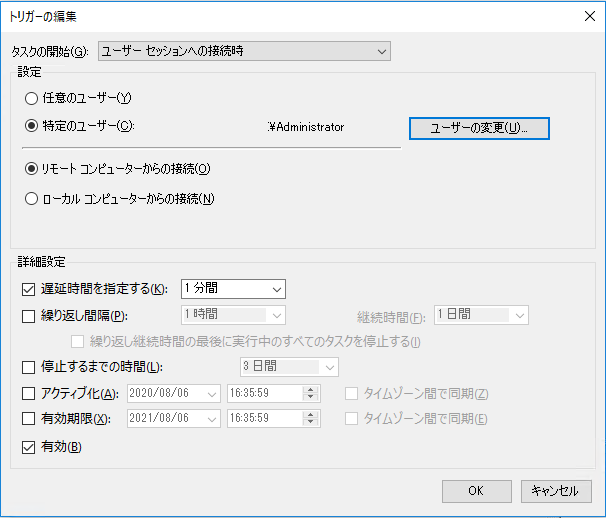Enable the 繰り返し間隔 checkbox
The height and width of the screenshot is (518, 606).
click(28, 316)
